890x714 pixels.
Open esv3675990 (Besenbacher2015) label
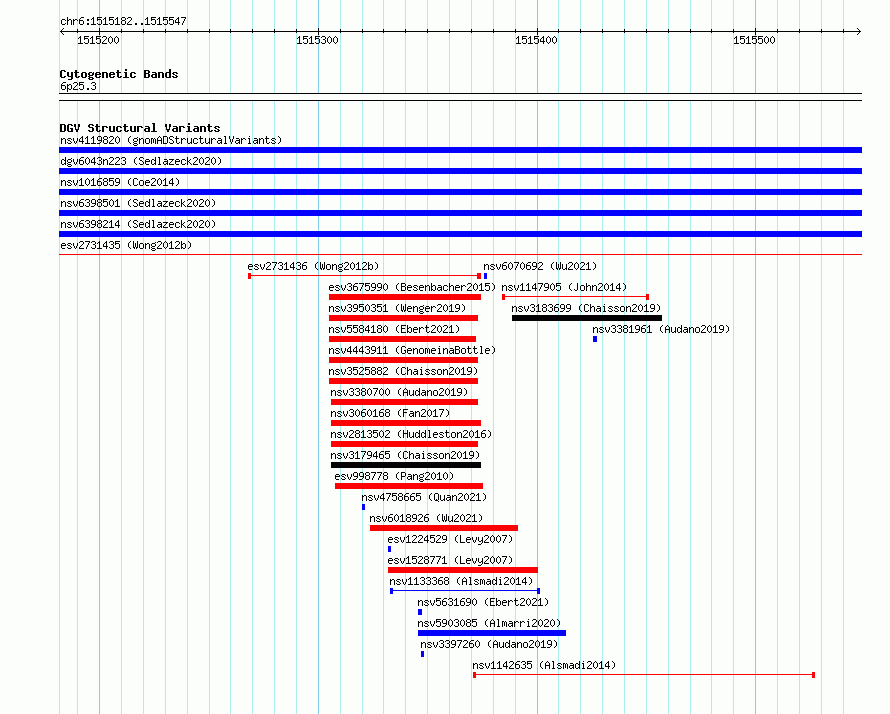click(x=412, y=287)
